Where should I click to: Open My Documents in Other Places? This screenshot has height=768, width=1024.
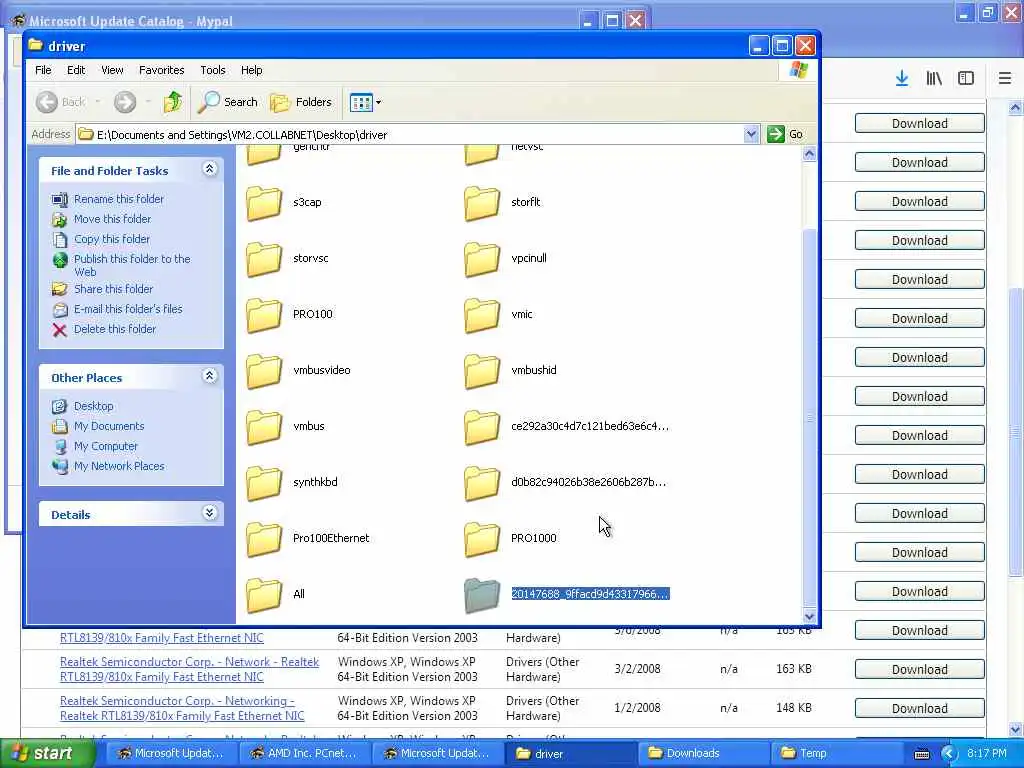[109, 426]
